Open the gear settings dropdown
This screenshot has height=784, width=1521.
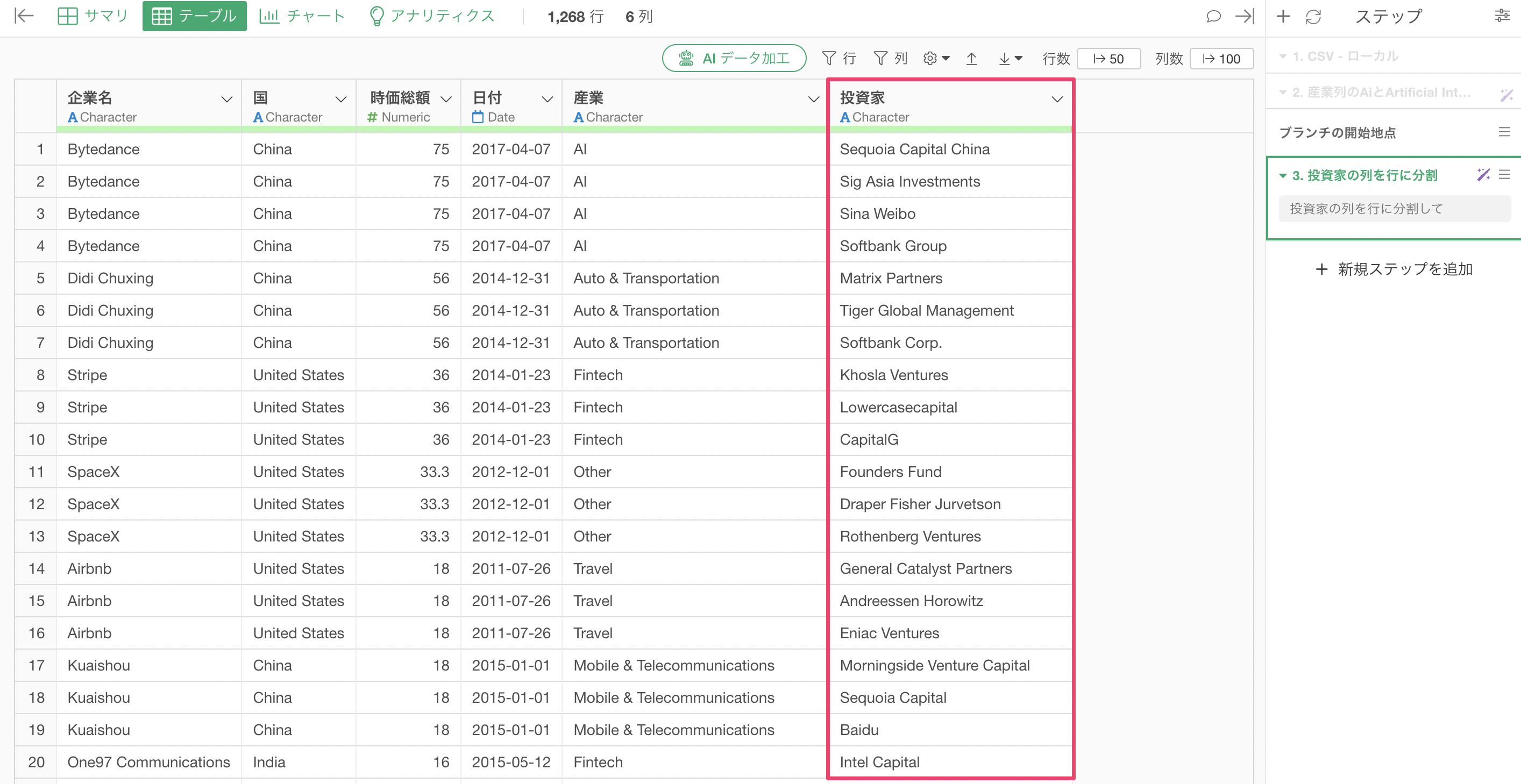coord(936,59)
